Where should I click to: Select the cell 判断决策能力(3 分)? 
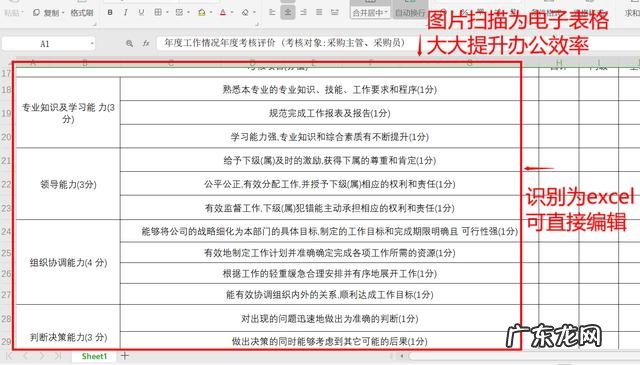pos(68,327)
